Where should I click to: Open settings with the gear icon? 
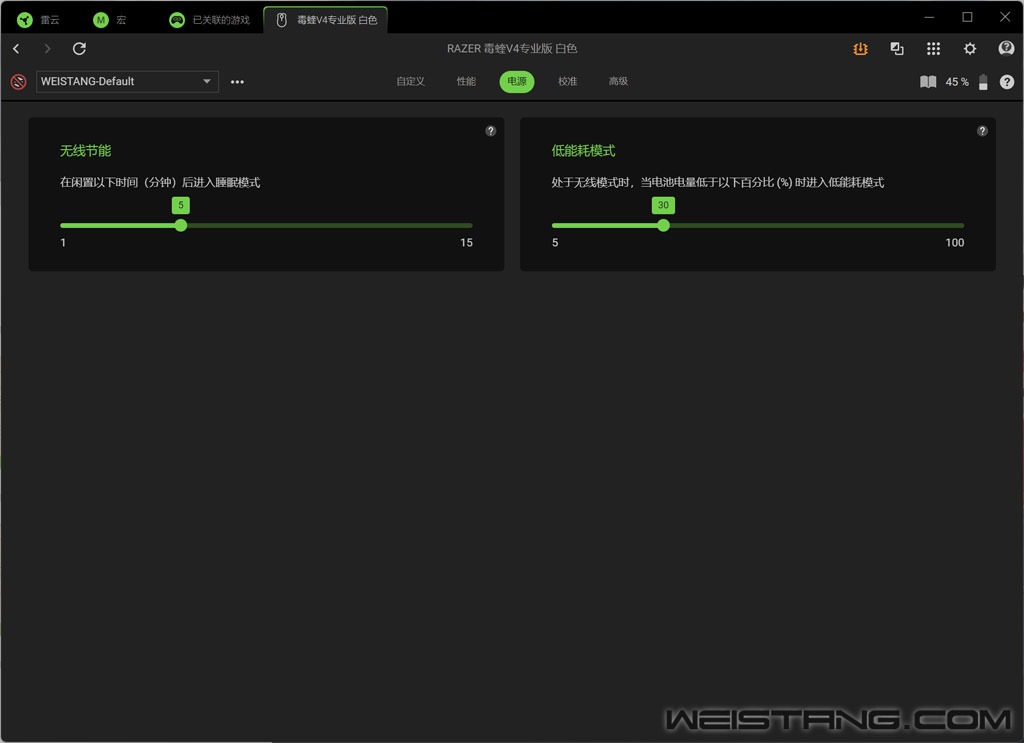[969, 49]
